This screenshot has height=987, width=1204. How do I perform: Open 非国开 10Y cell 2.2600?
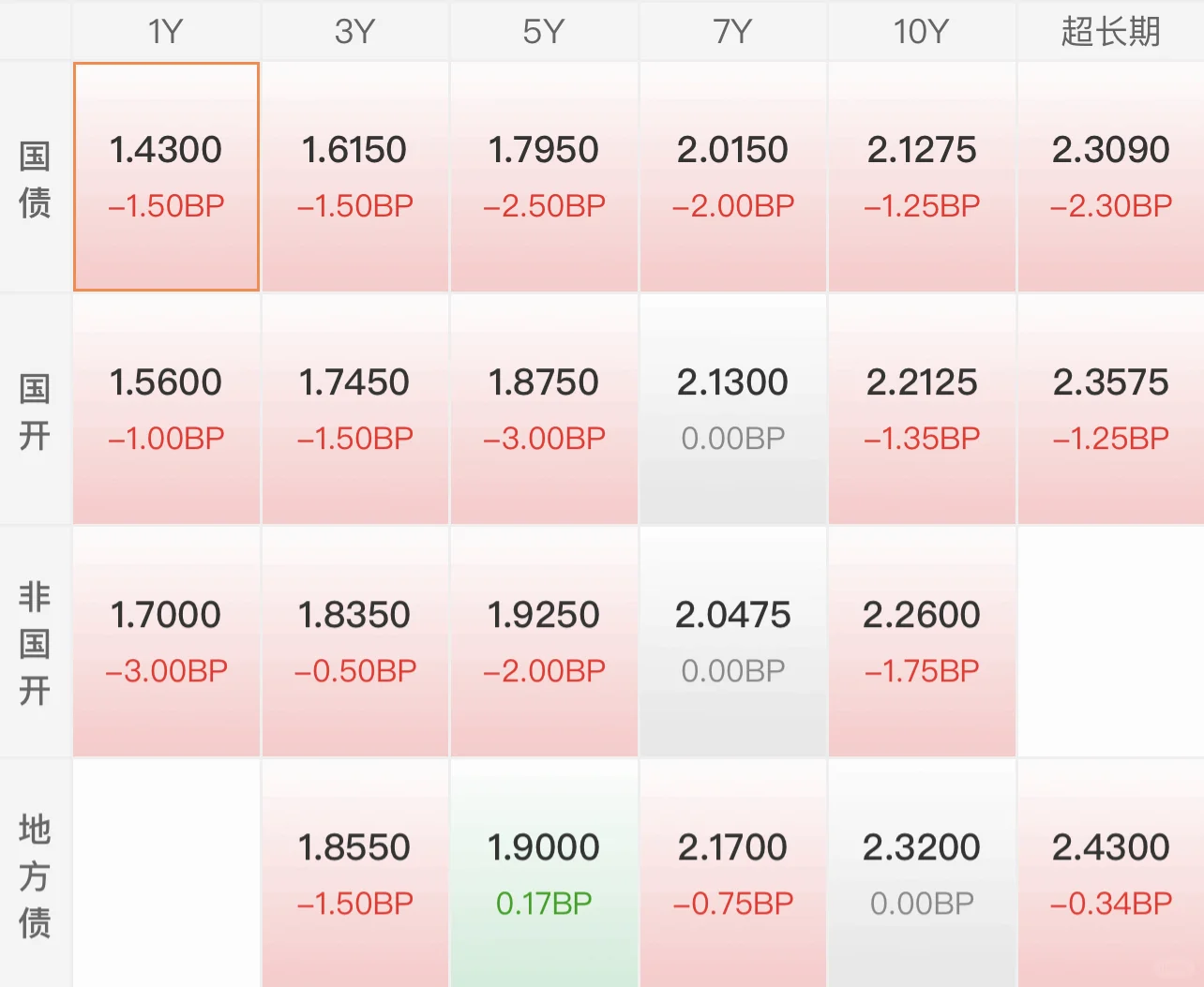pos(922,641)
